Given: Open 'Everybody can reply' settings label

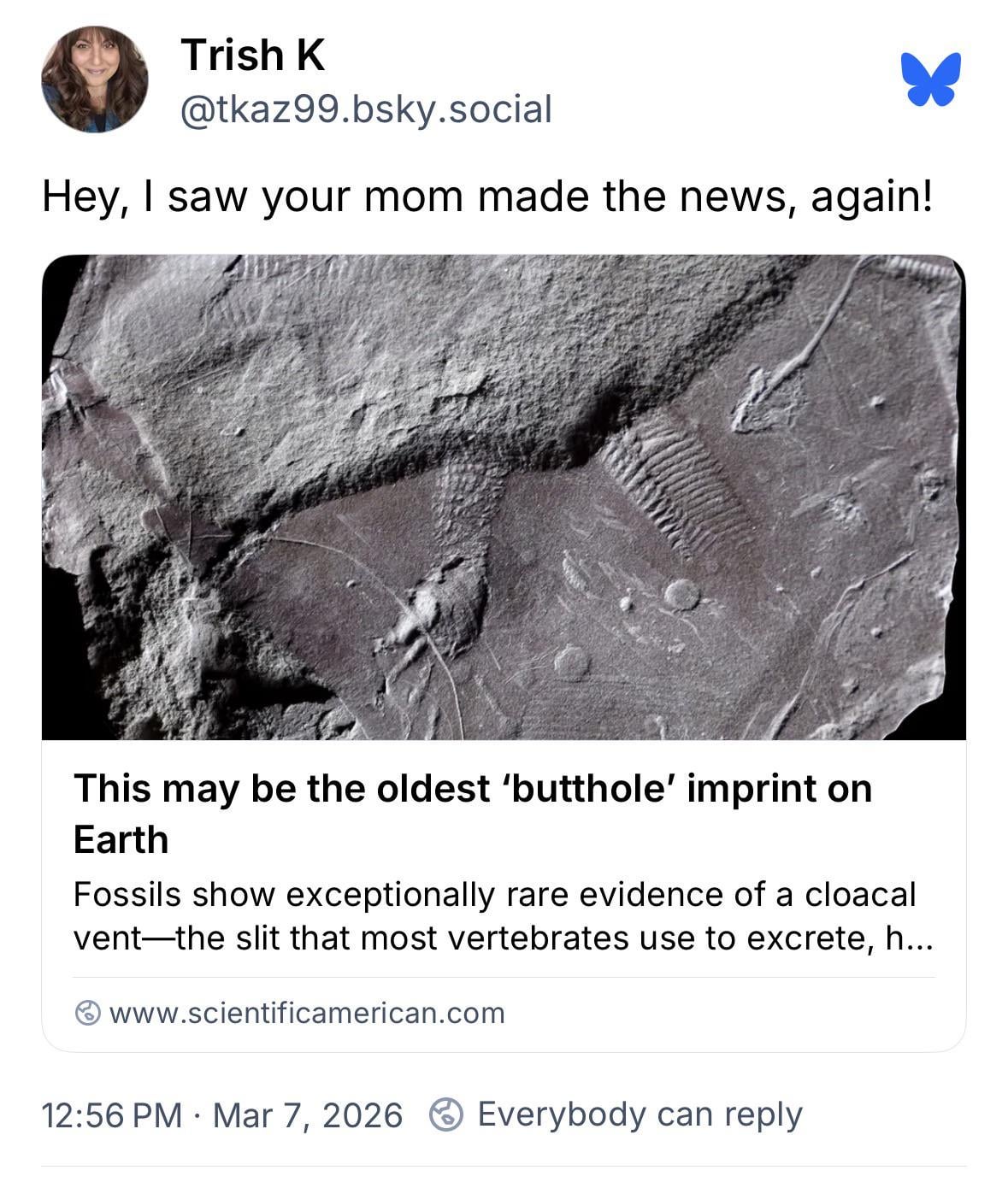Looking at the screenshot, I should pos(640,1114).
